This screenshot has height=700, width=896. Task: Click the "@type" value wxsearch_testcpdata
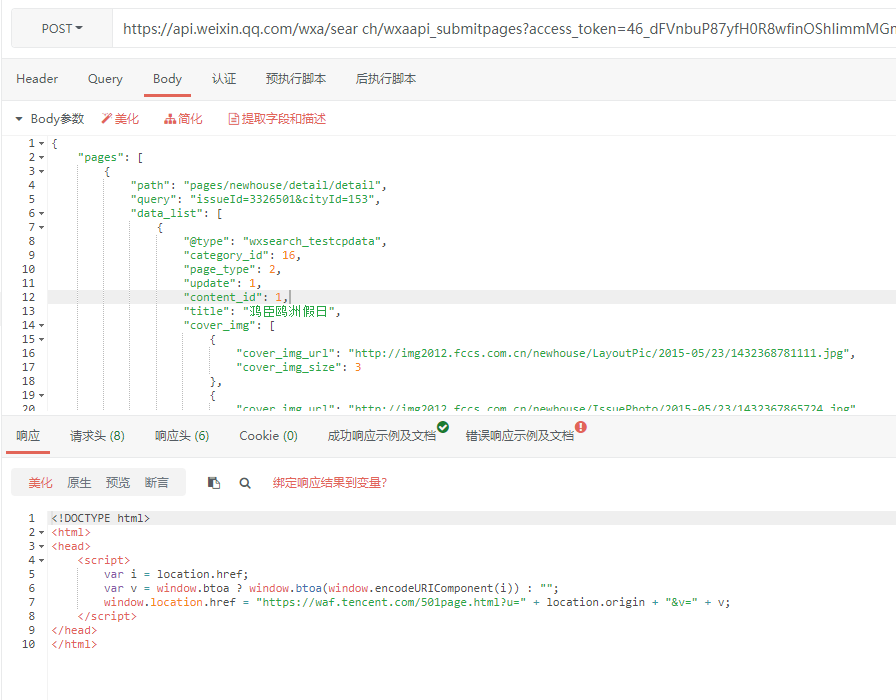pos(314,241)
